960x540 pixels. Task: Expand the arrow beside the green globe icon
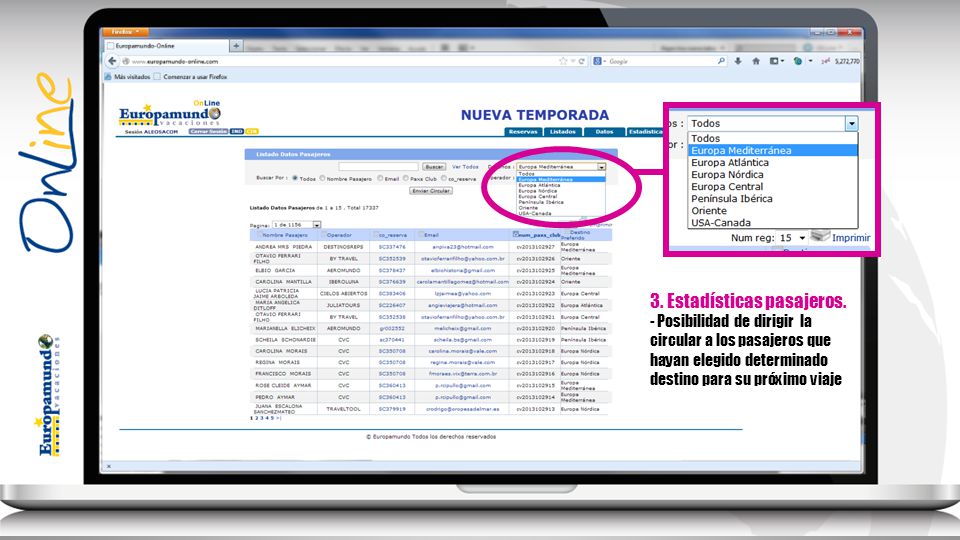[810, 61]
